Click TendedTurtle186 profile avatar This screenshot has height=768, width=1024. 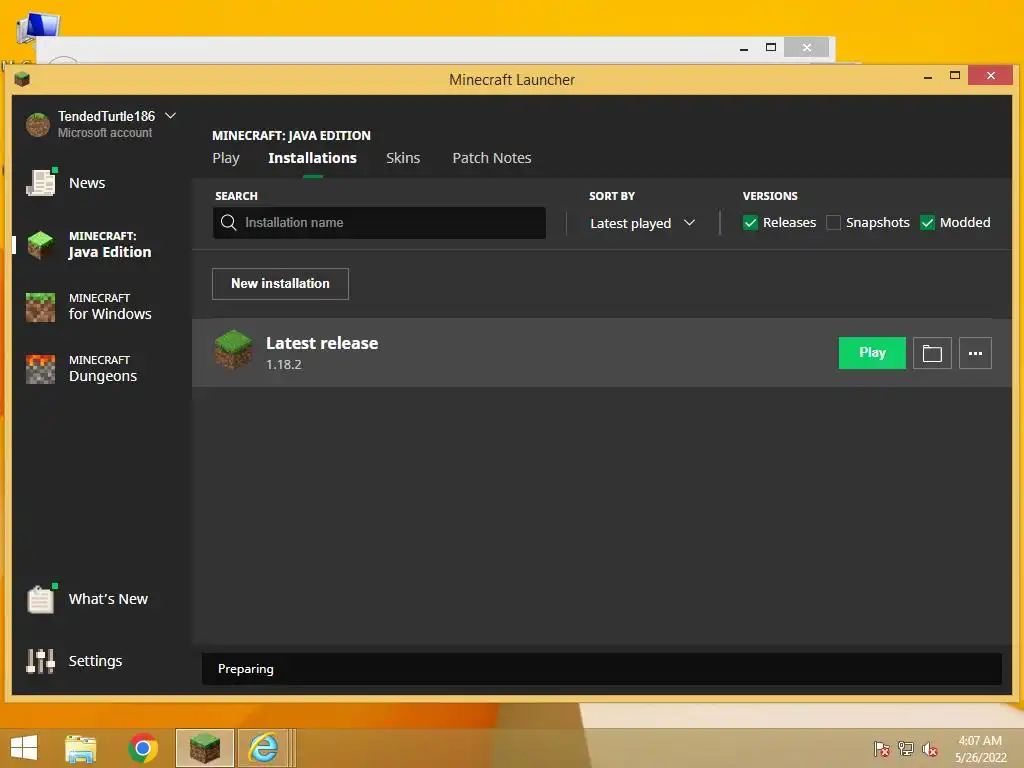click(38, 124)
